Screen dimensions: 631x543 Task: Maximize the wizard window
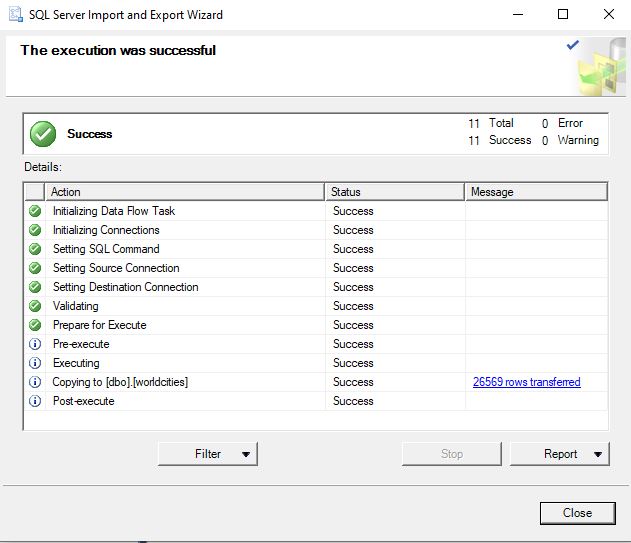[x=563, y=15]
